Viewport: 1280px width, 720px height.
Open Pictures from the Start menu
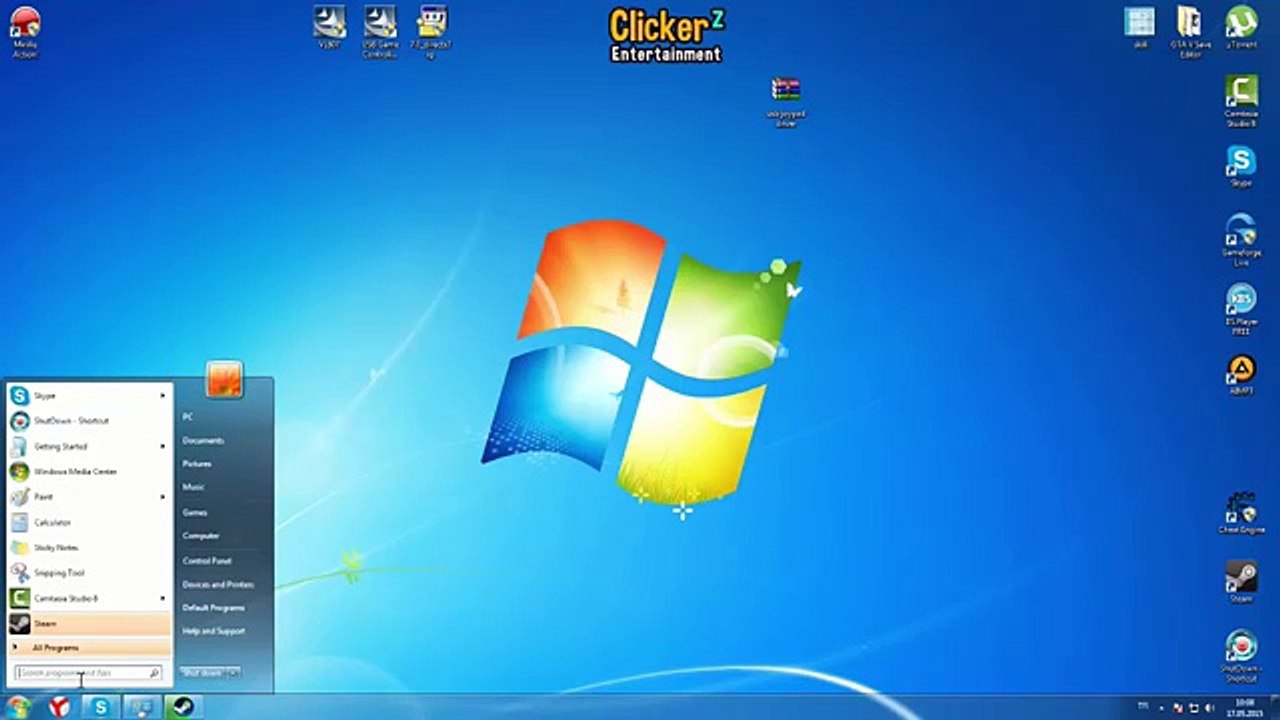click(x=197, y=464)
